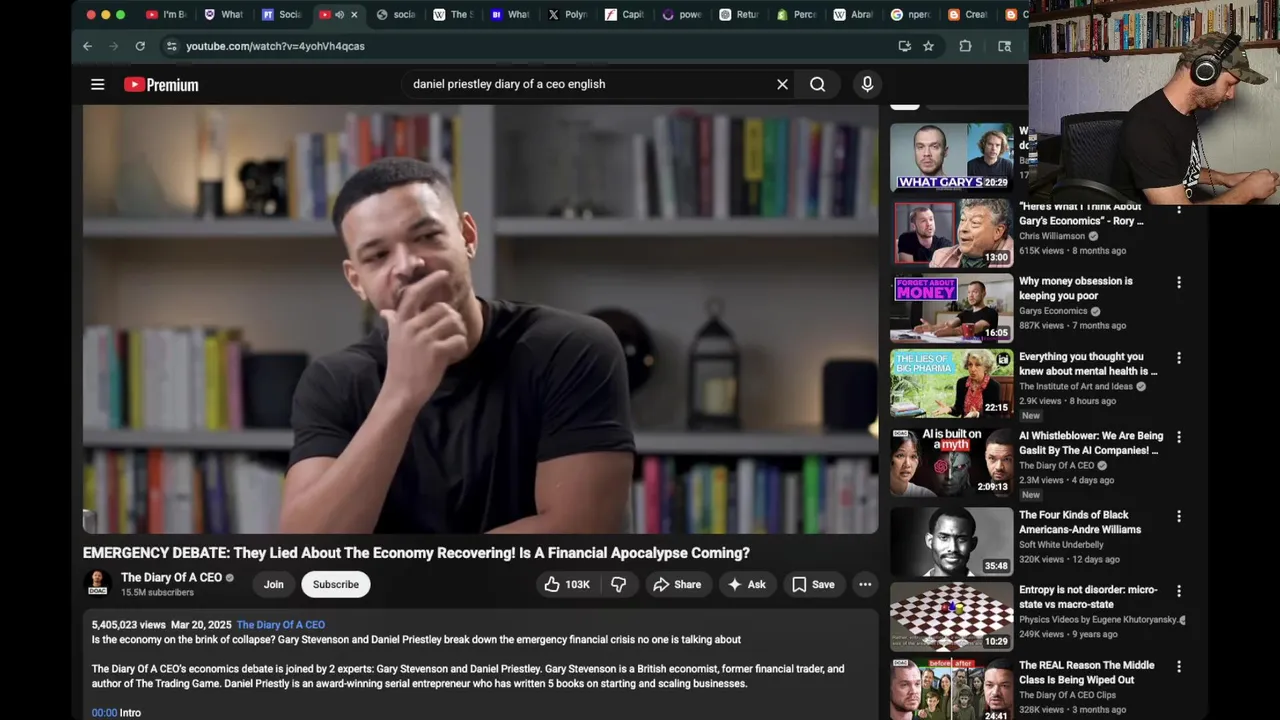Click the main video player
This screenshot has width=1280, height=720.
click(x=480, y=319)
